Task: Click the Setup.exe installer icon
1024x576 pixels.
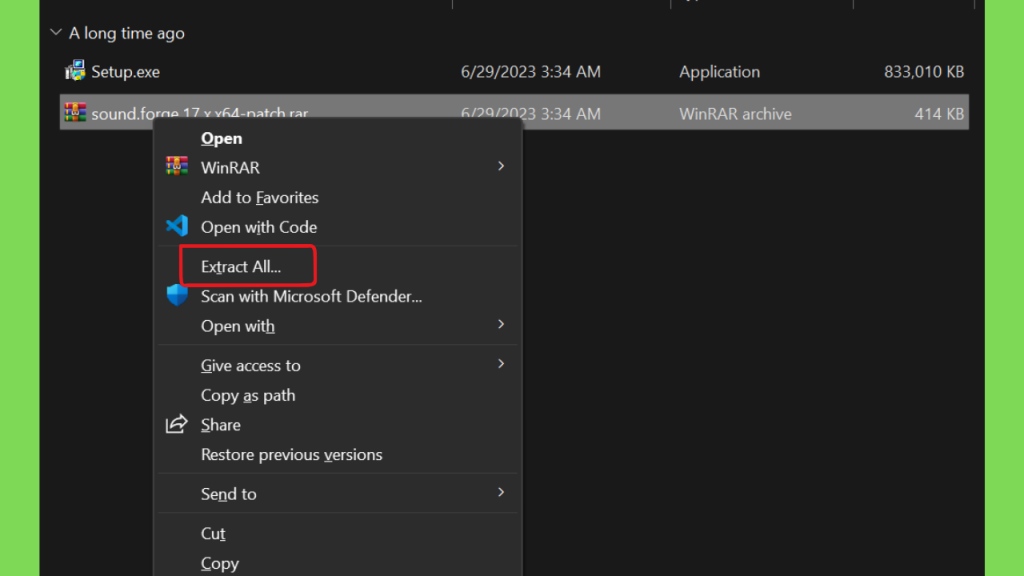Action: pos(75,71)
